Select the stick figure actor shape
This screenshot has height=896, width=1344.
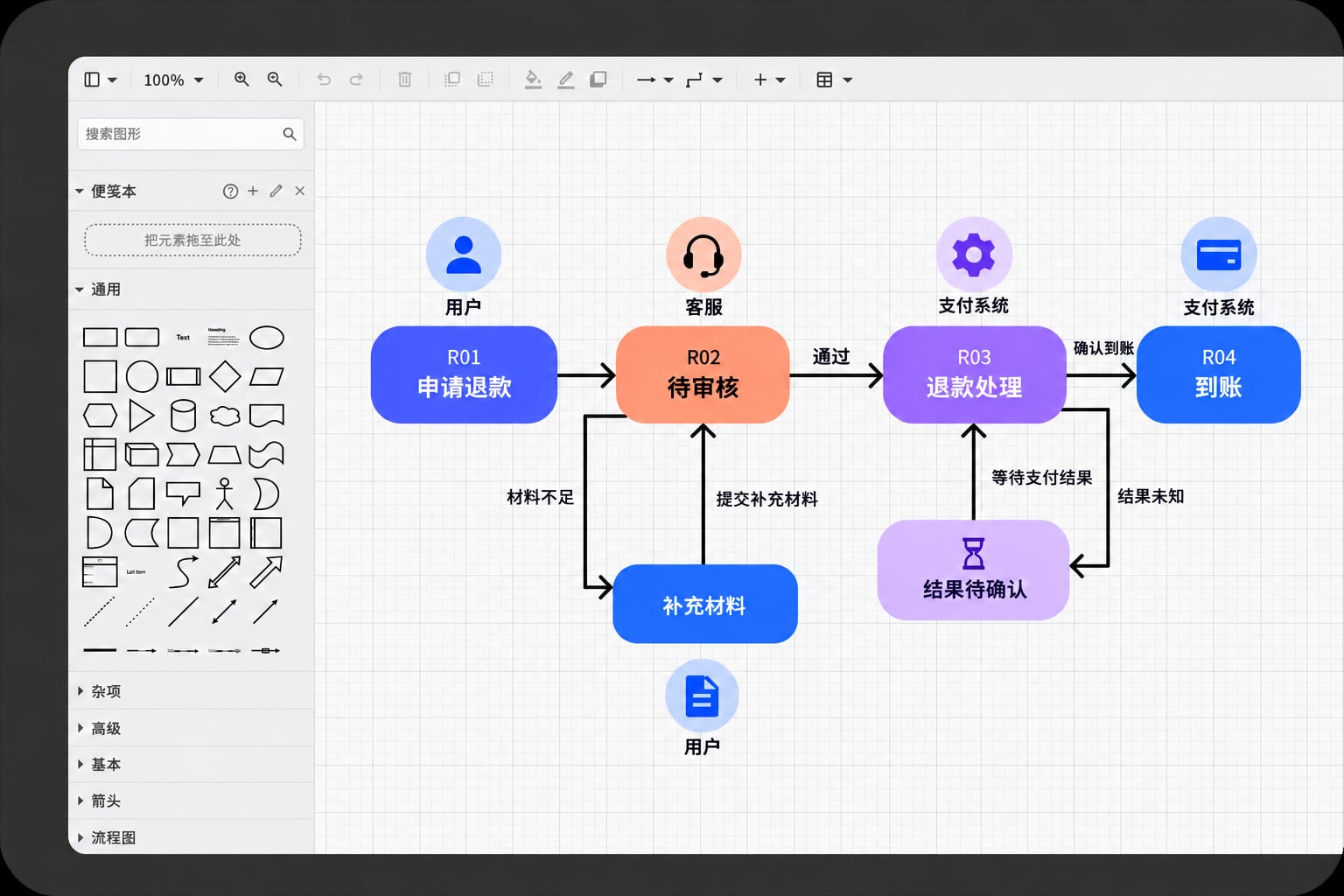point(225,493)
